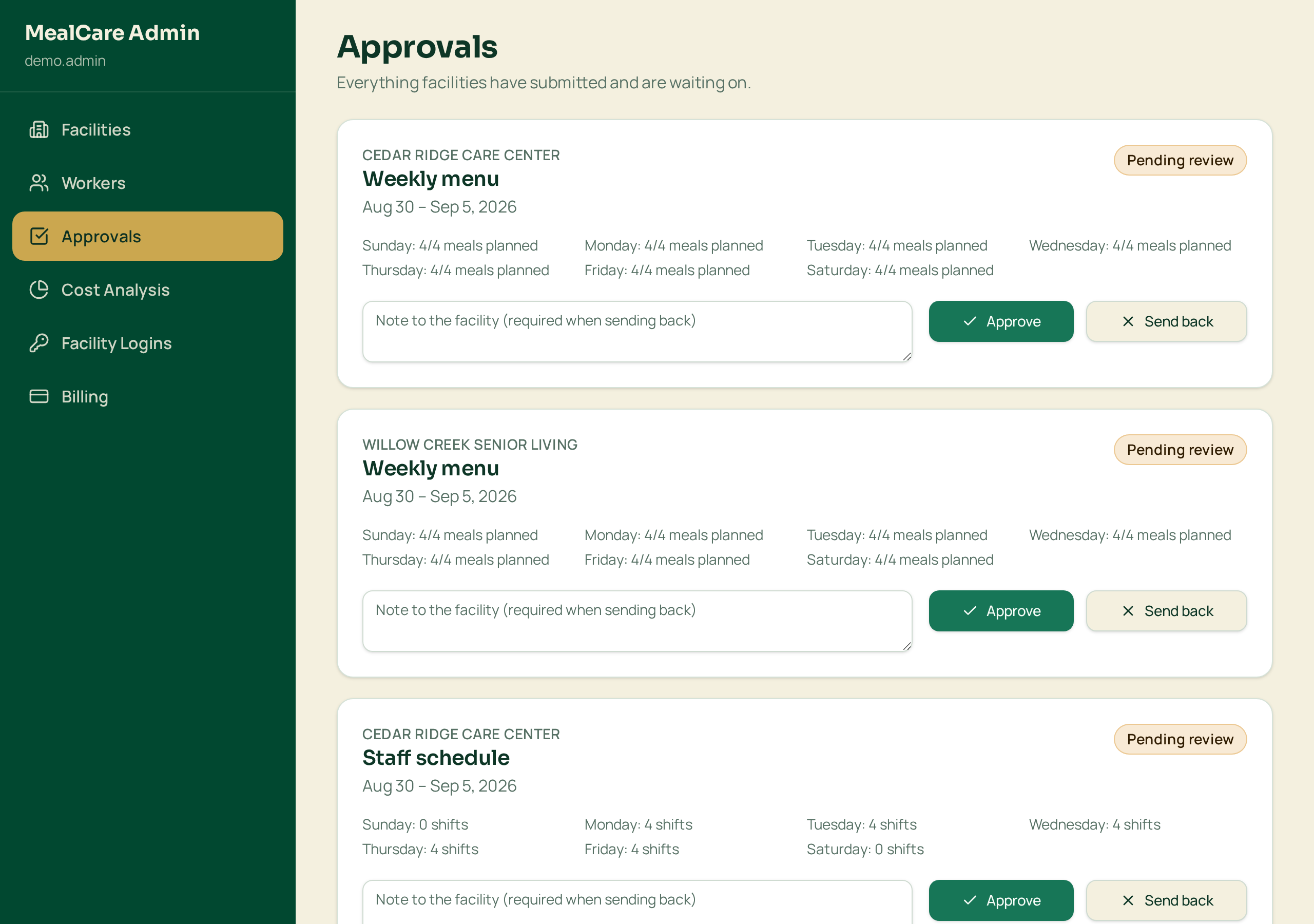
Task: Click the Approvals checkbox icon in sidebar
Action: [x=39, y=237]
